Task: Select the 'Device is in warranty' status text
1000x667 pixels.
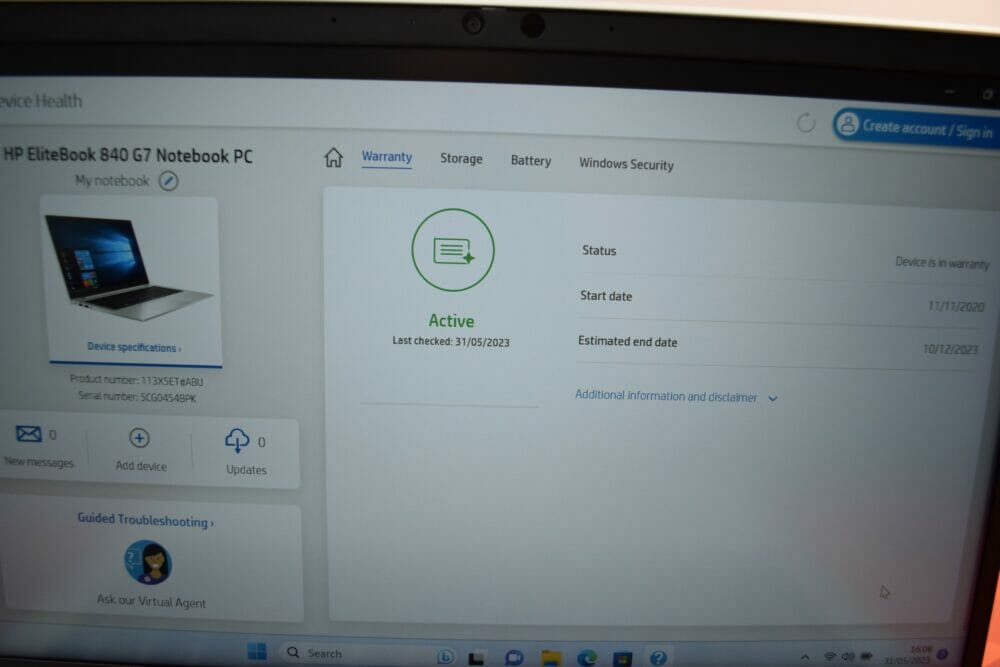Action: pos(942,263)
